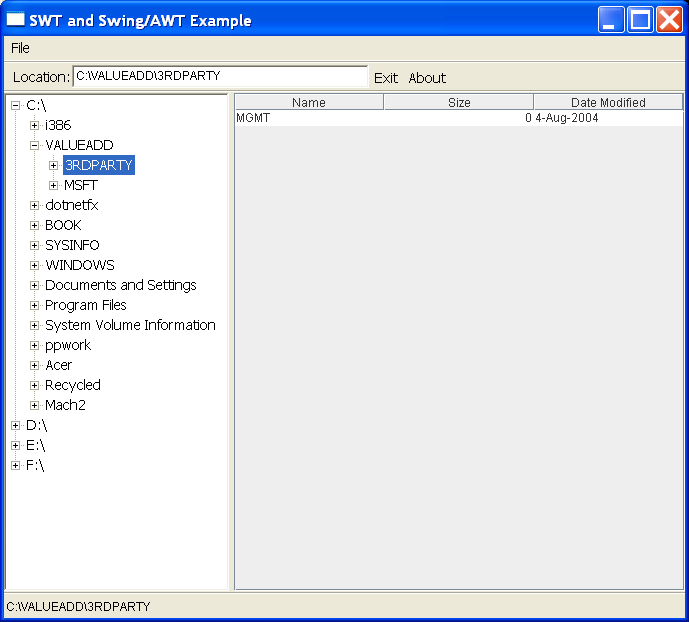The image size is (689, 622).
Task: Select the dotnetfx folder label
Action: tap(72, 205)
